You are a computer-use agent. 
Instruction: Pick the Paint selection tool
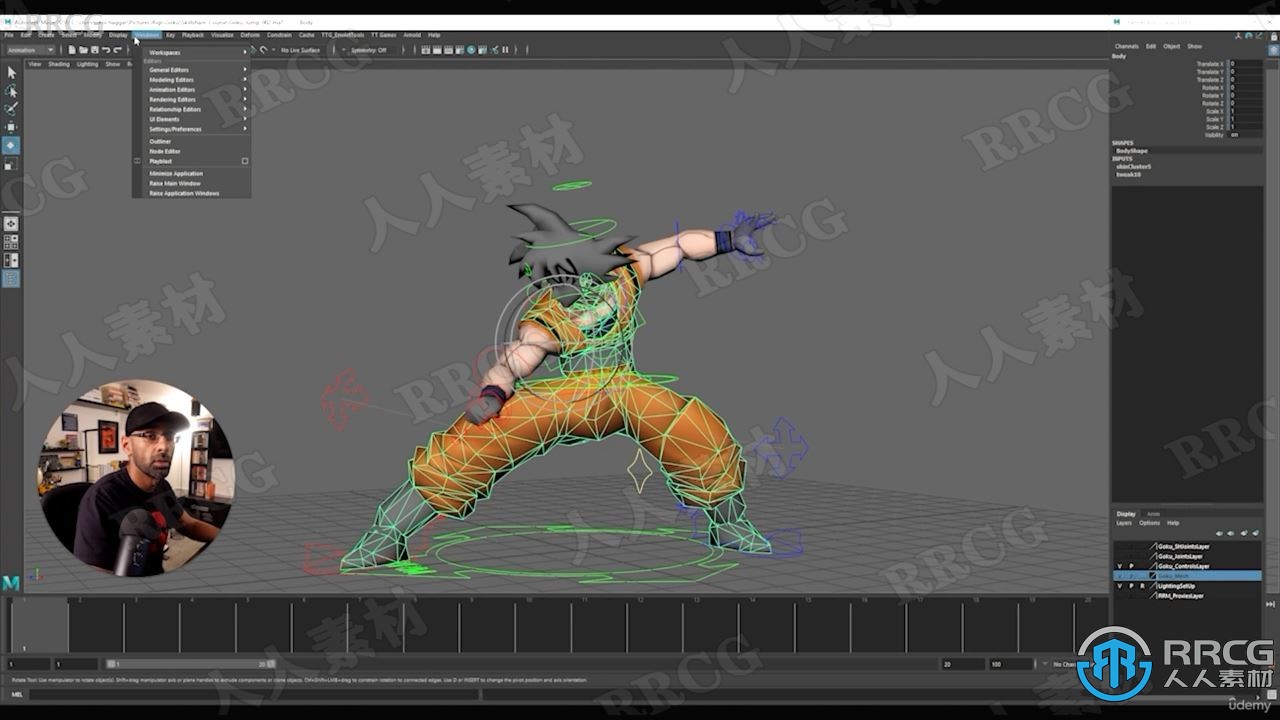(11, 109)
